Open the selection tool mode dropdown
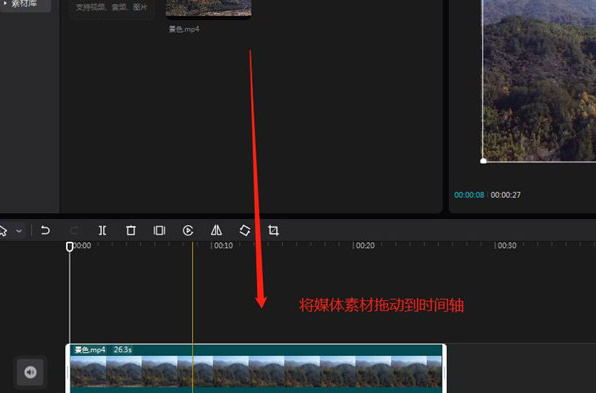 pyautogui.click(x=19, y=231)
